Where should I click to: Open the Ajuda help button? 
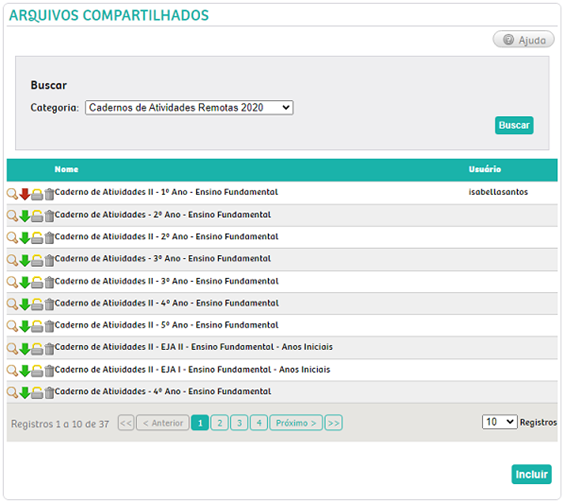(524, 39)
